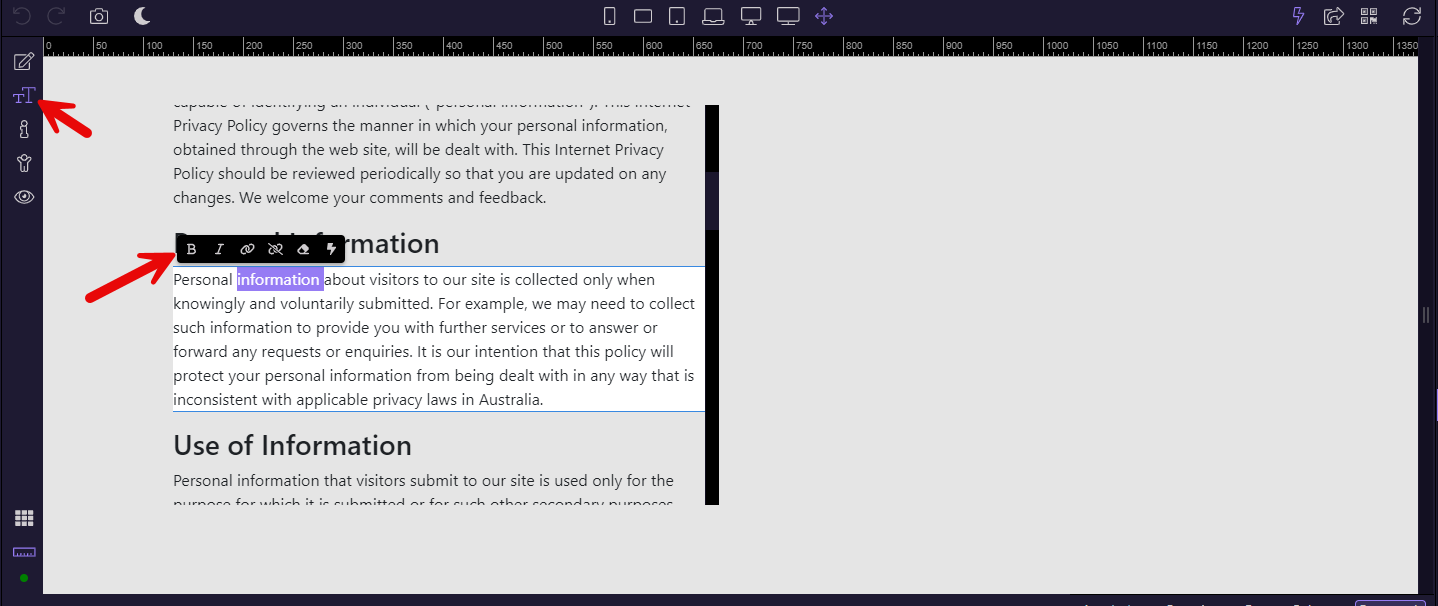The height and width of the screenshot is (606, 1438).
Task: Click the accessibility figure icon in sidebar
Action: point(24,163)
